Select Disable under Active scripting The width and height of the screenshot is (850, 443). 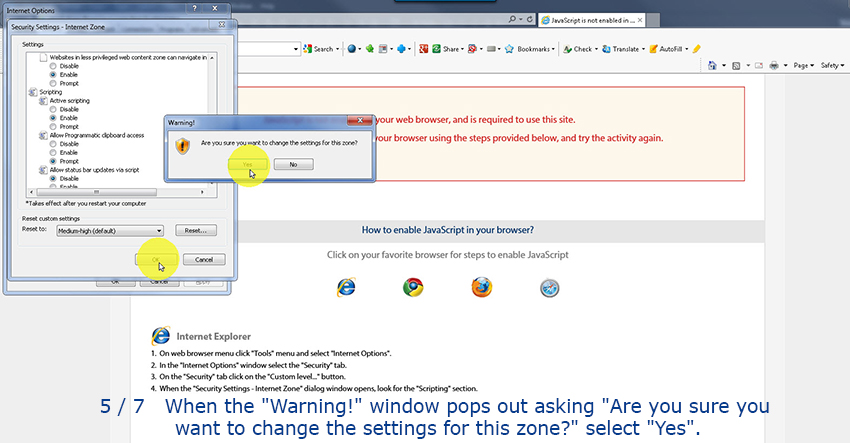click(x=53, y=110)
